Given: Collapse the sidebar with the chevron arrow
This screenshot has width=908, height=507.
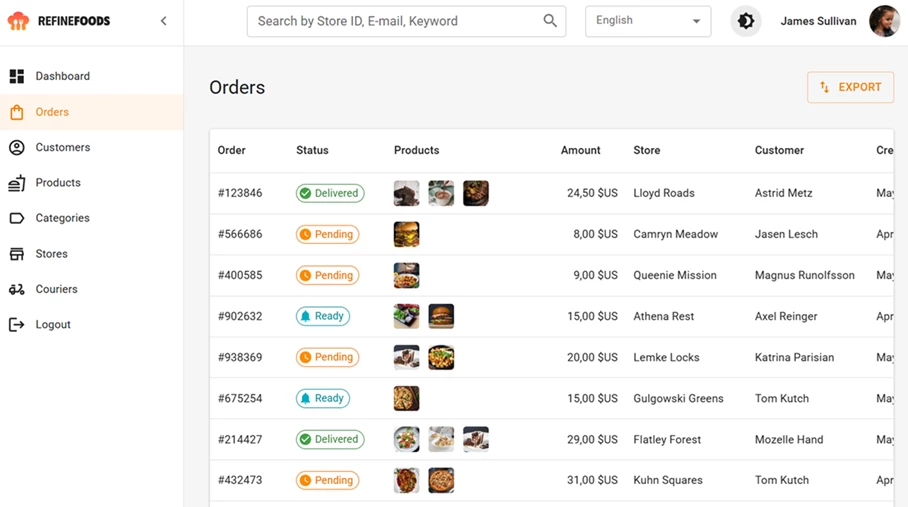Looking at the screenshot, I should [x=164, y=21].
